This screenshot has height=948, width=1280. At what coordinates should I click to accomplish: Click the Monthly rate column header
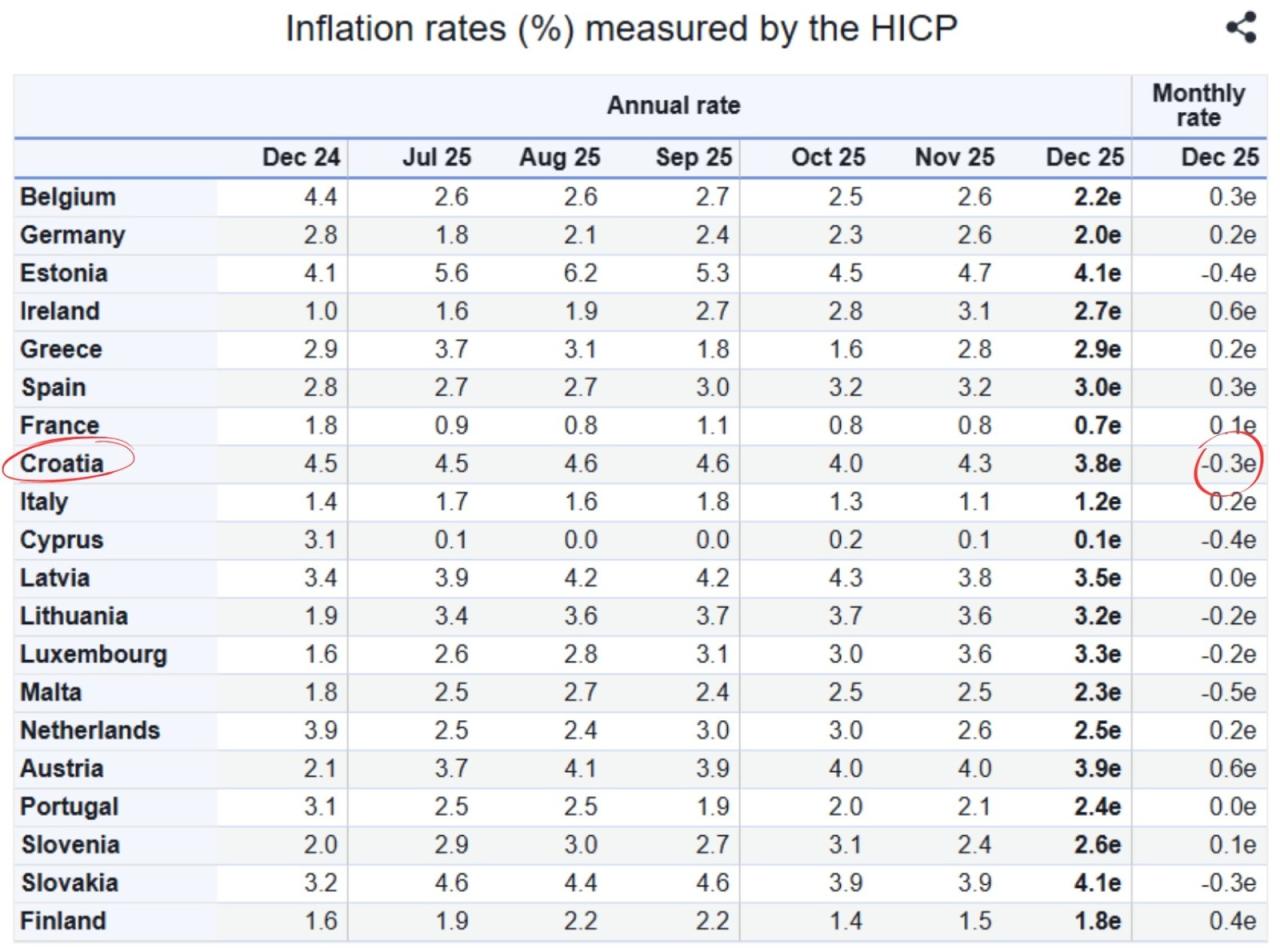[x=1198, y=105]
